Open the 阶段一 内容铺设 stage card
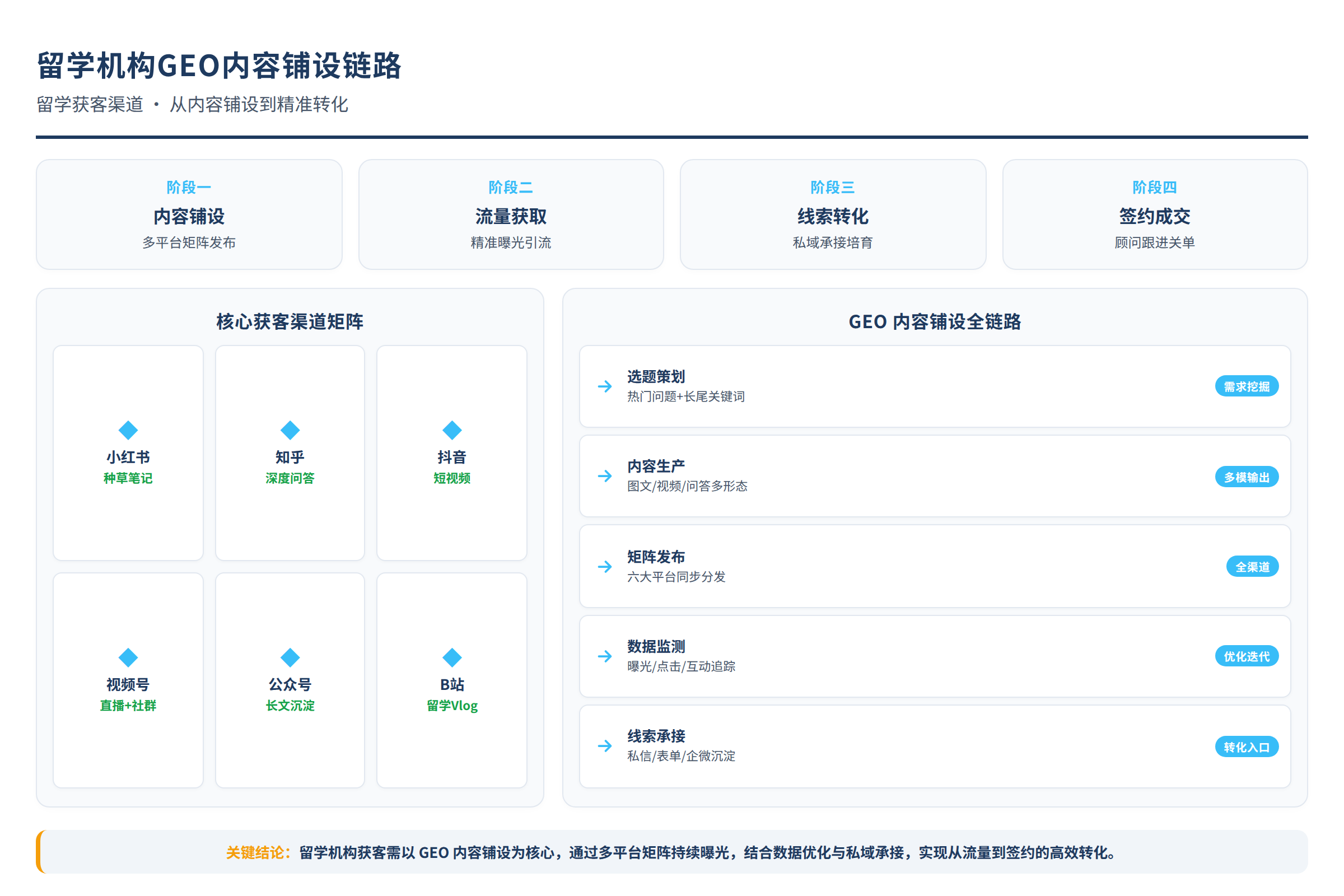 (x=189, y=214)
